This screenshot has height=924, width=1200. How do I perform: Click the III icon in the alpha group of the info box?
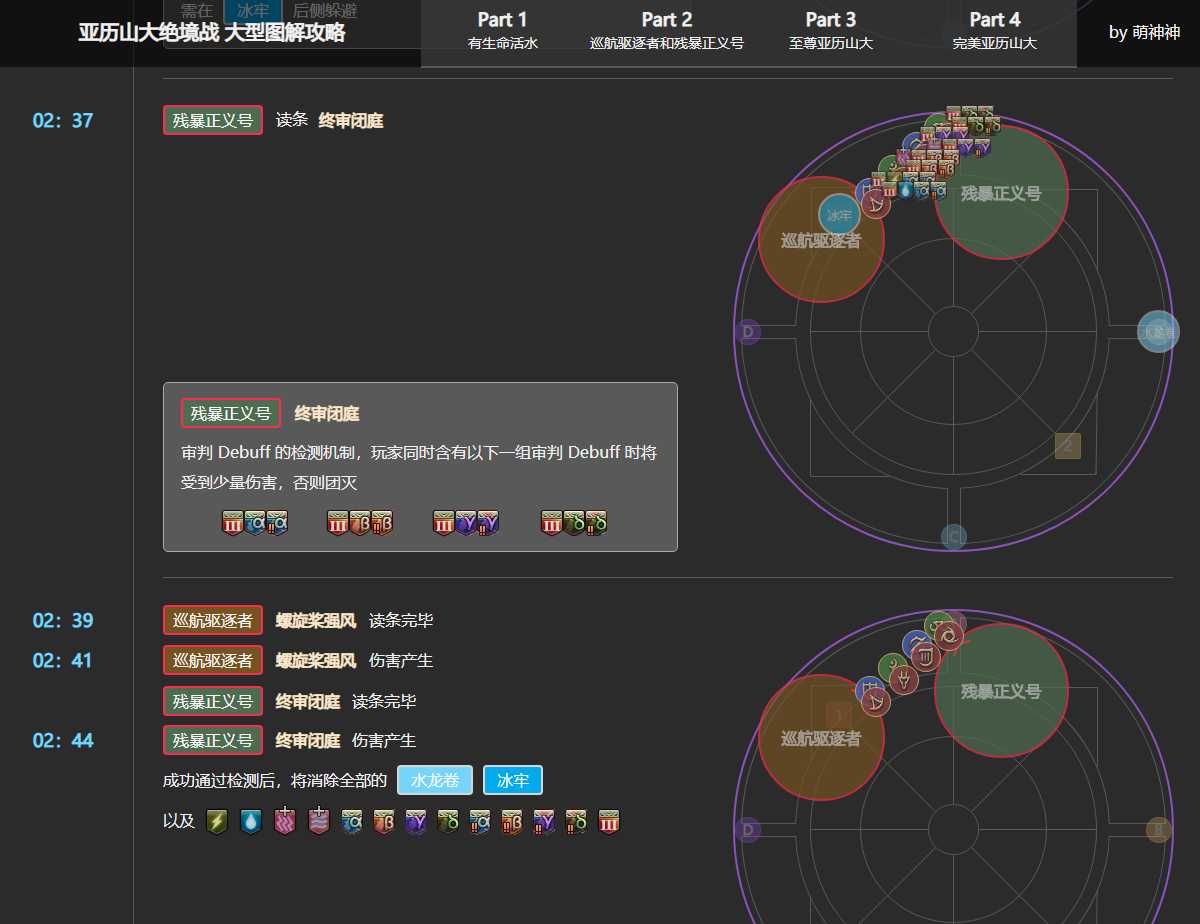[x=233, y=523]
